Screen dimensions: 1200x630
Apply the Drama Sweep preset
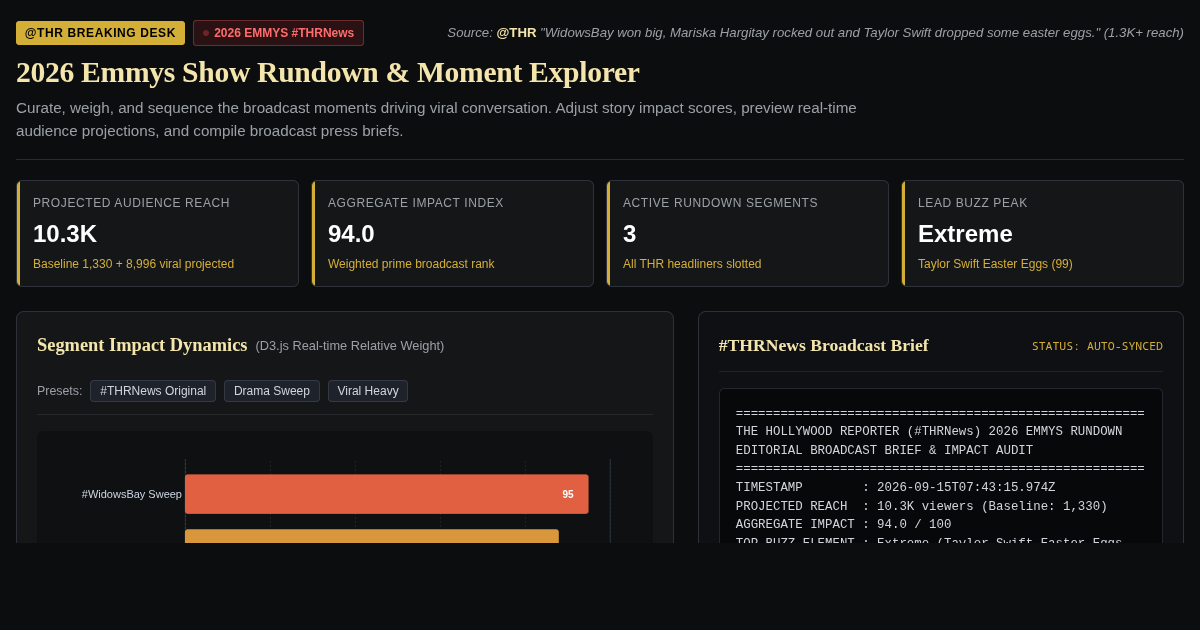coord(272,391)
